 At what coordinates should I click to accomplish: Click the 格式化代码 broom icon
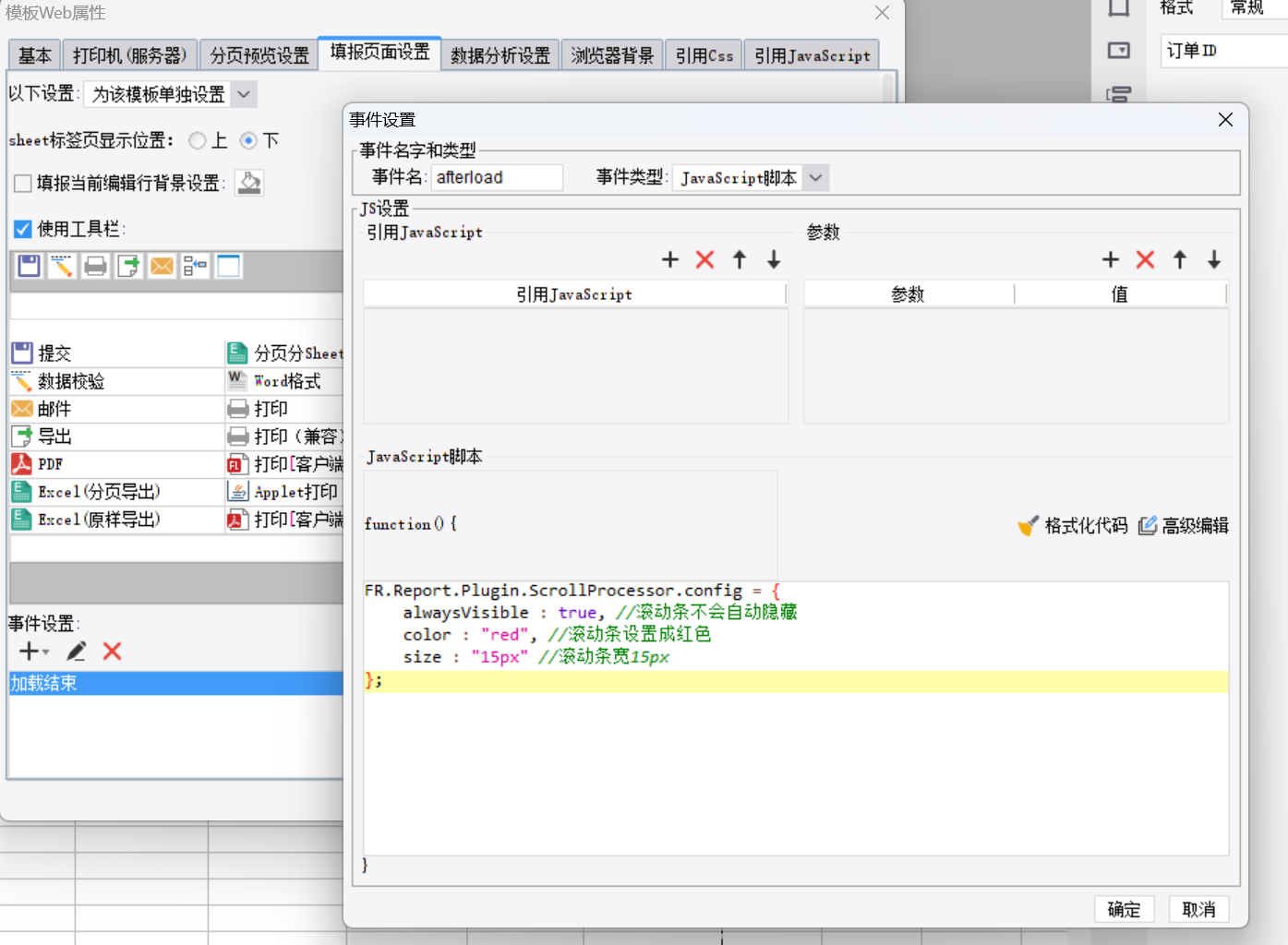pyautogui.click(x=1028, y=525)
